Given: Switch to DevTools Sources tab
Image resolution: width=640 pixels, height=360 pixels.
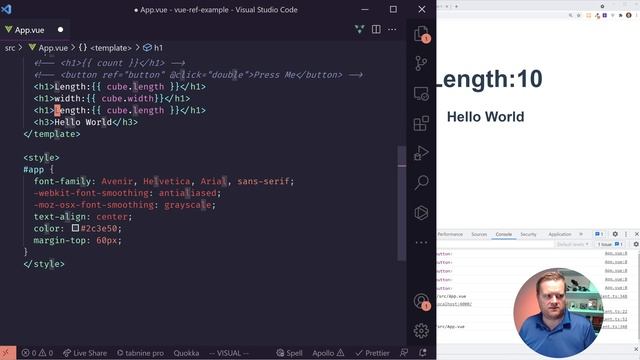Looking at the screenshot, I should 479,234.
